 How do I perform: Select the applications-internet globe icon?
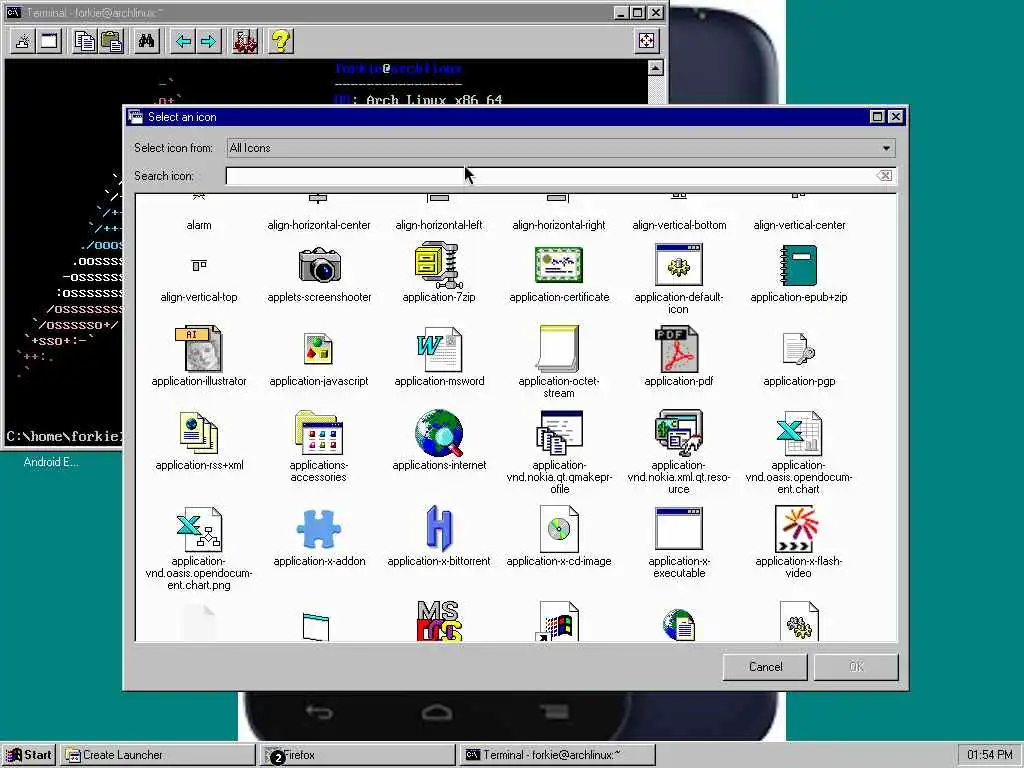439,432
